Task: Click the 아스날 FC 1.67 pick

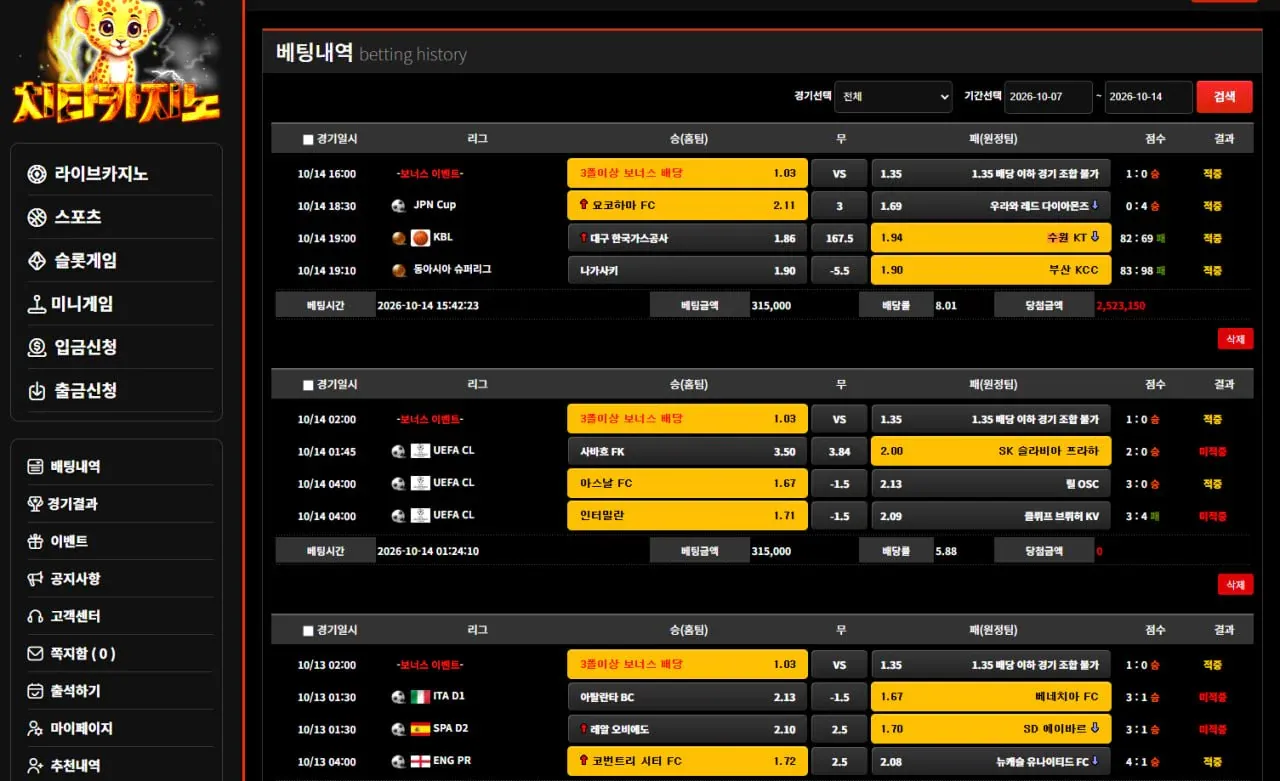Action: pyautogui.click(x=687, y=484)
